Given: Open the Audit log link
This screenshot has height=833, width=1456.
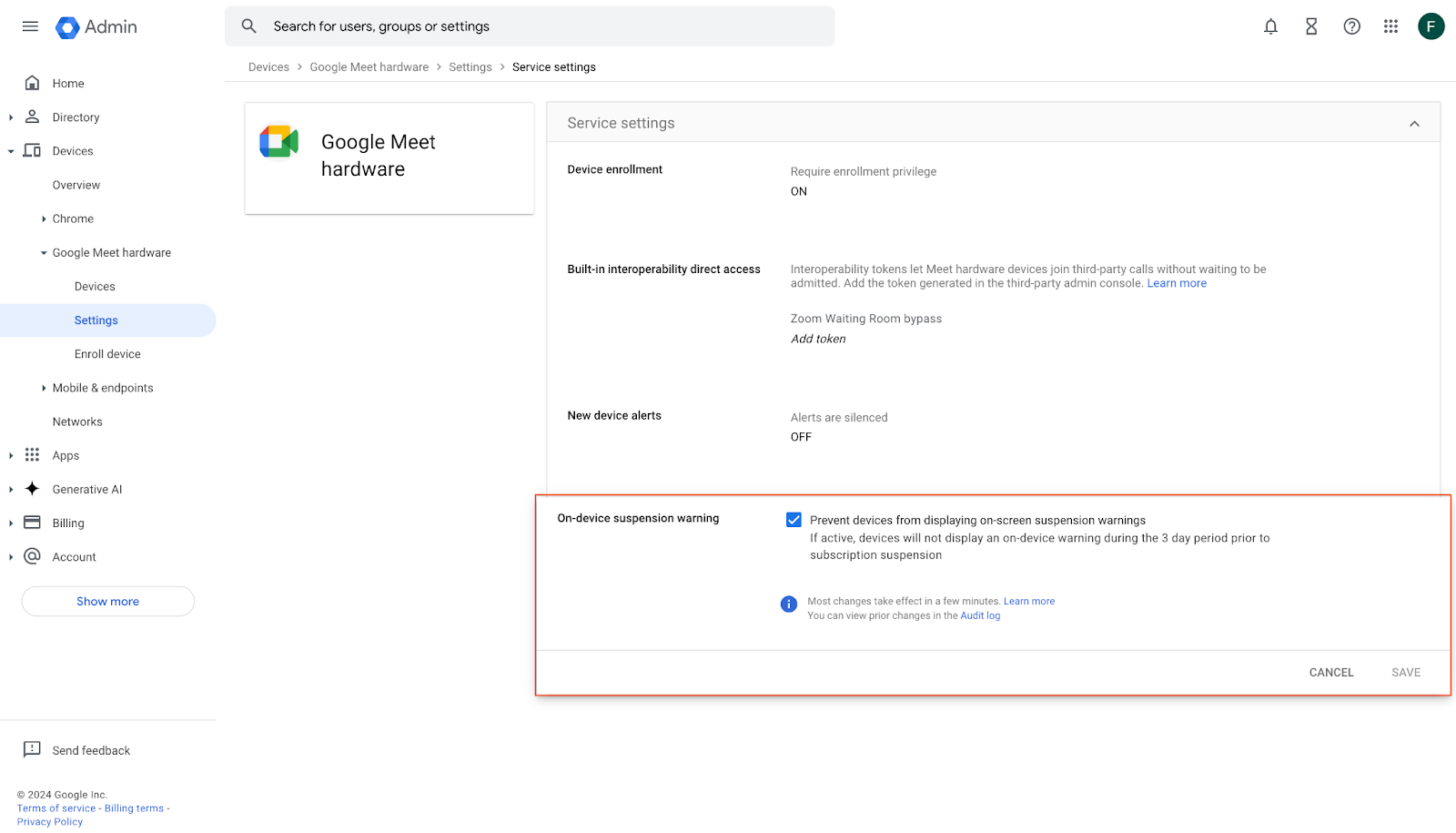Looking at the screenshot, I should (x=980, y=615).
